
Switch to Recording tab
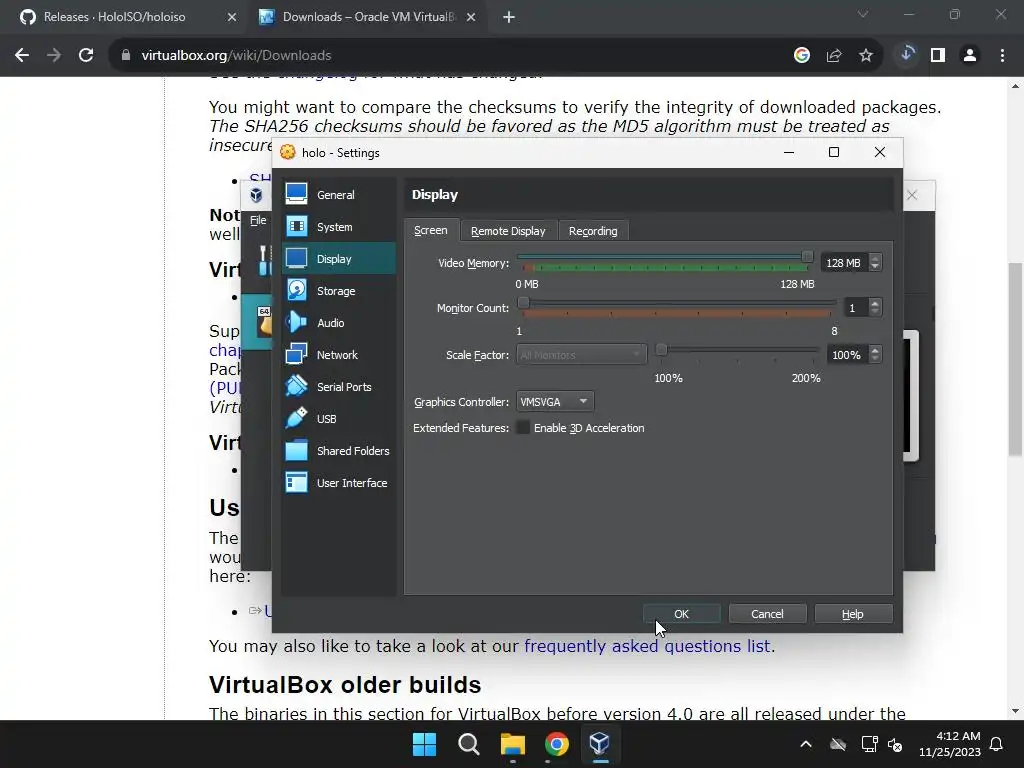point(593,231)
